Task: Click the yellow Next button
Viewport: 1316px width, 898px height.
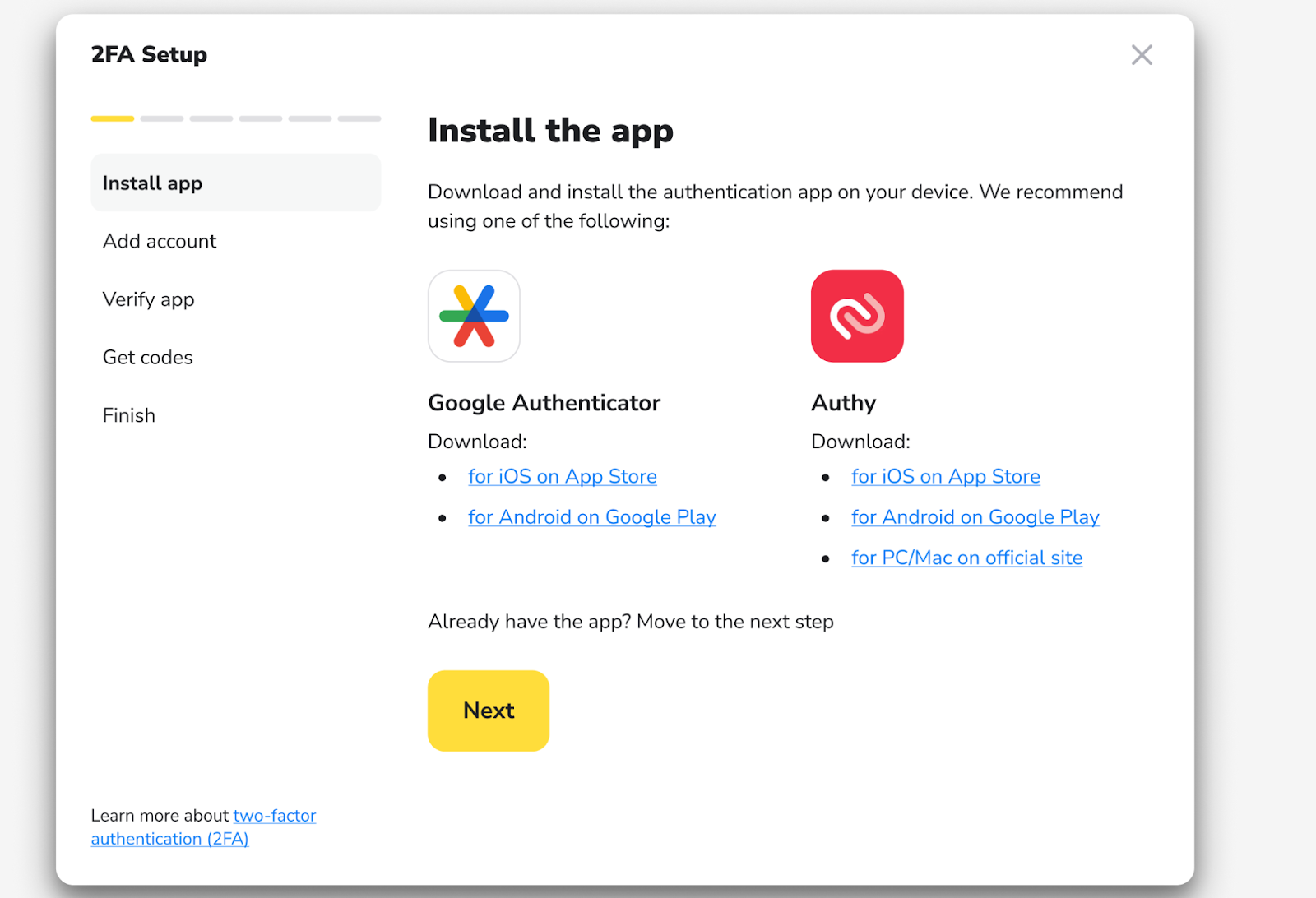Action: click(x=489, y=711)
